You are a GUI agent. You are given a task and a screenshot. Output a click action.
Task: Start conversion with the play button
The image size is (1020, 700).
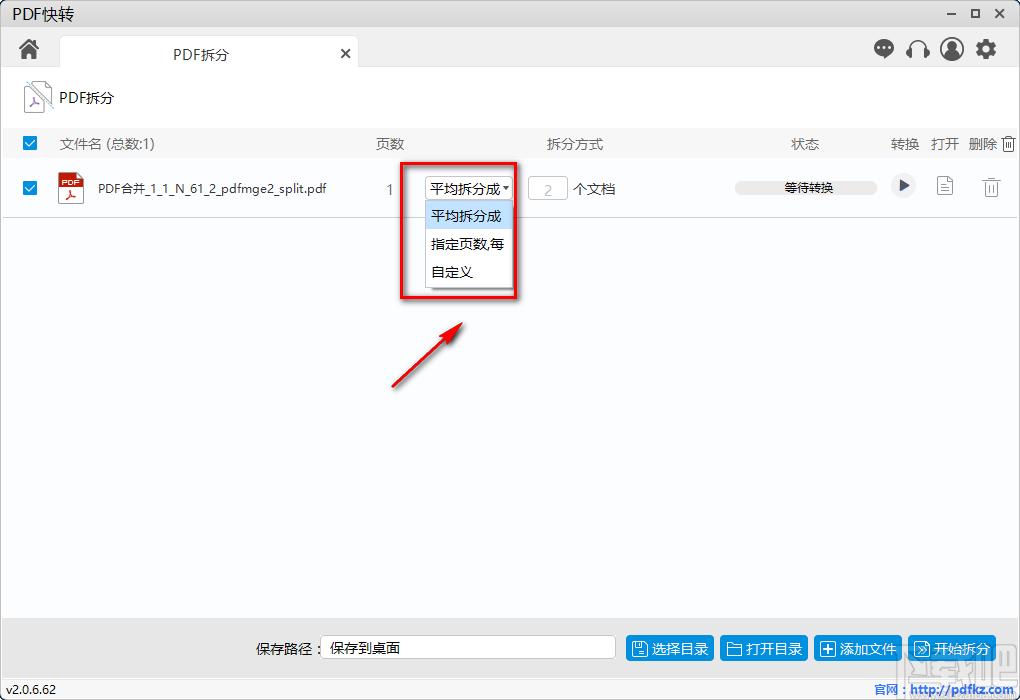click(x=903, y=186)
